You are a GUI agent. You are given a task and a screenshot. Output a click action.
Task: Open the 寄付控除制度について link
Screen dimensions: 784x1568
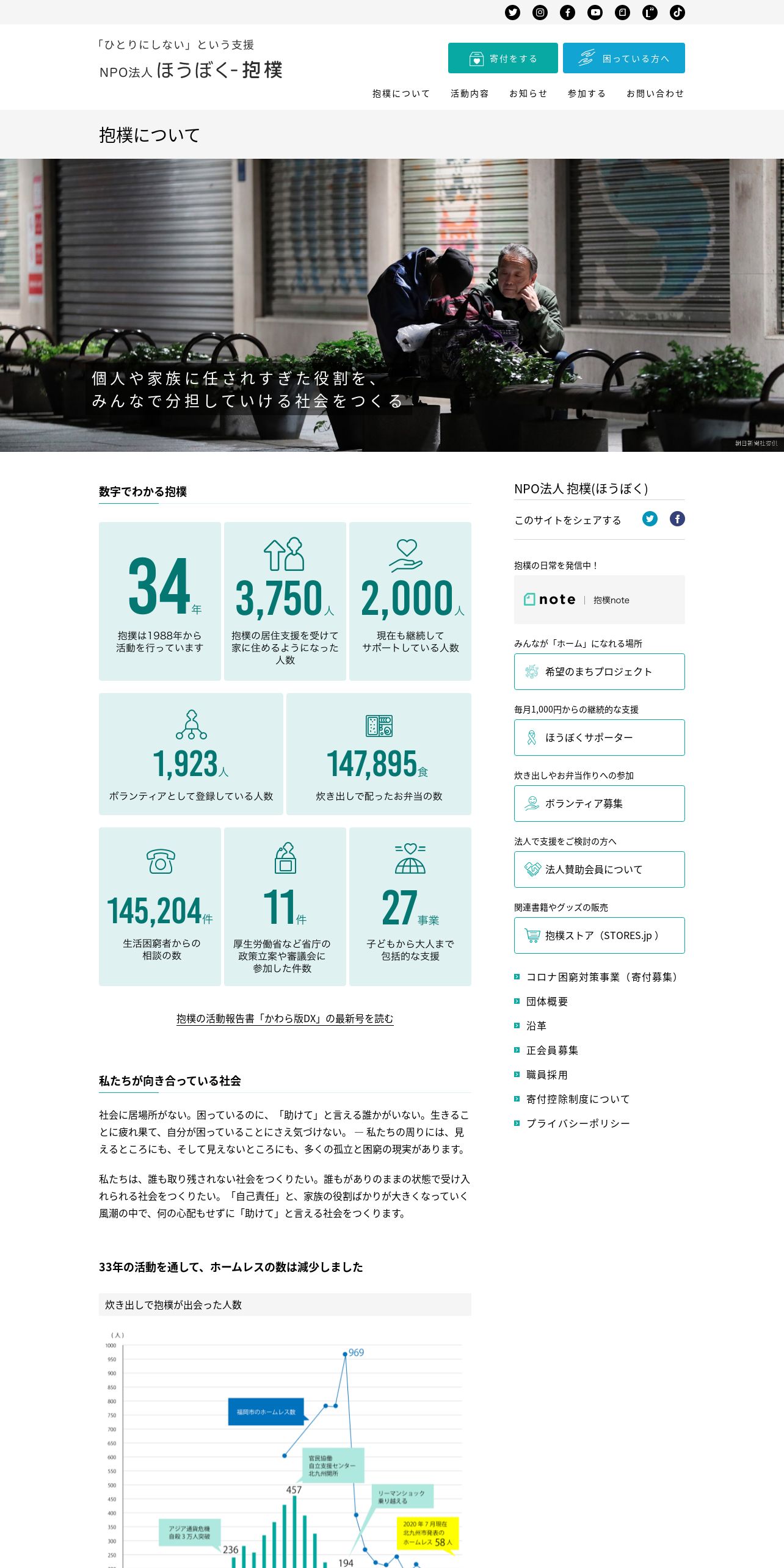pyautogui.click(x=578, y=1099)
